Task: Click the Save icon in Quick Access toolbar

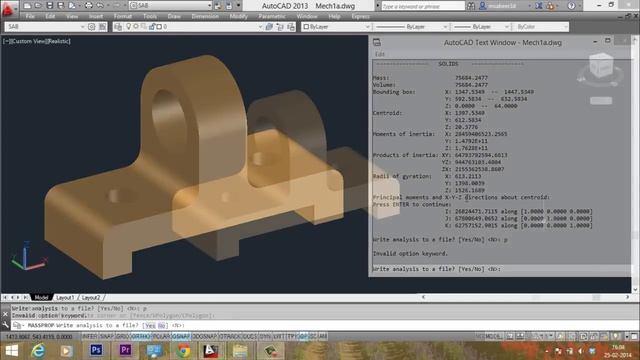Action: tap(49, 6)
